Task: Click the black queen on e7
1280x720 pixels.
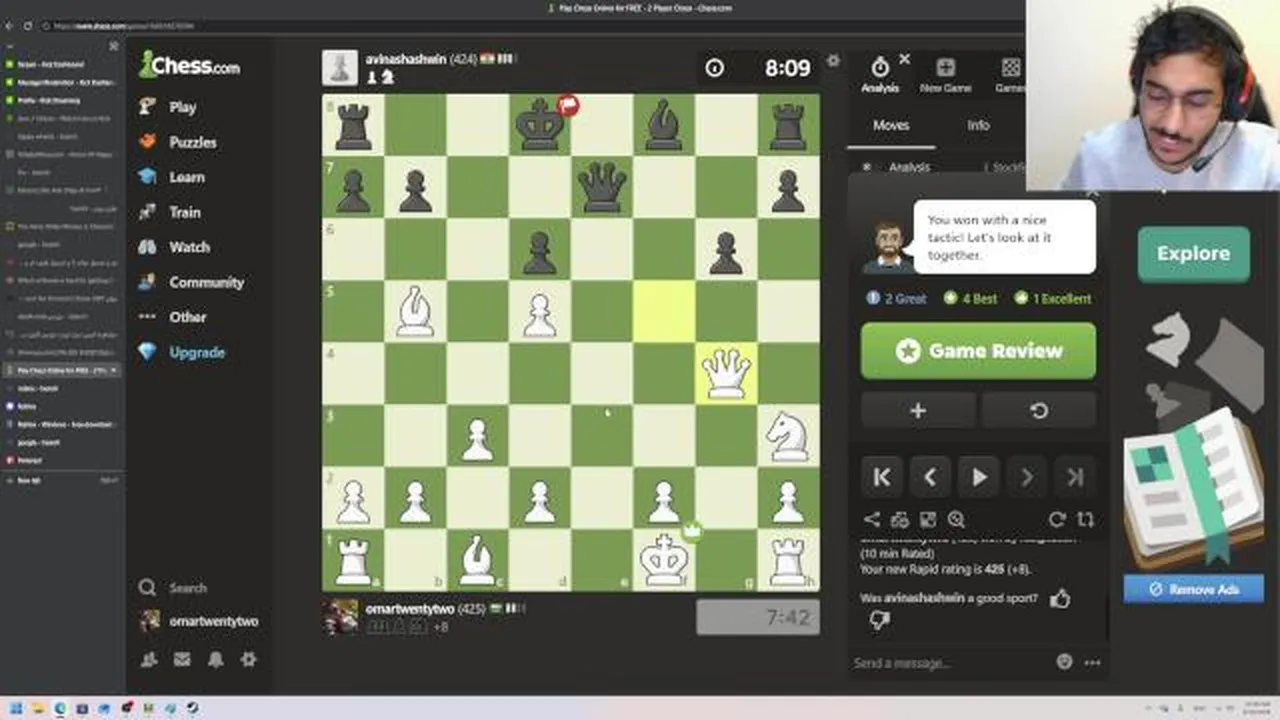Action: tap(602, 188)
